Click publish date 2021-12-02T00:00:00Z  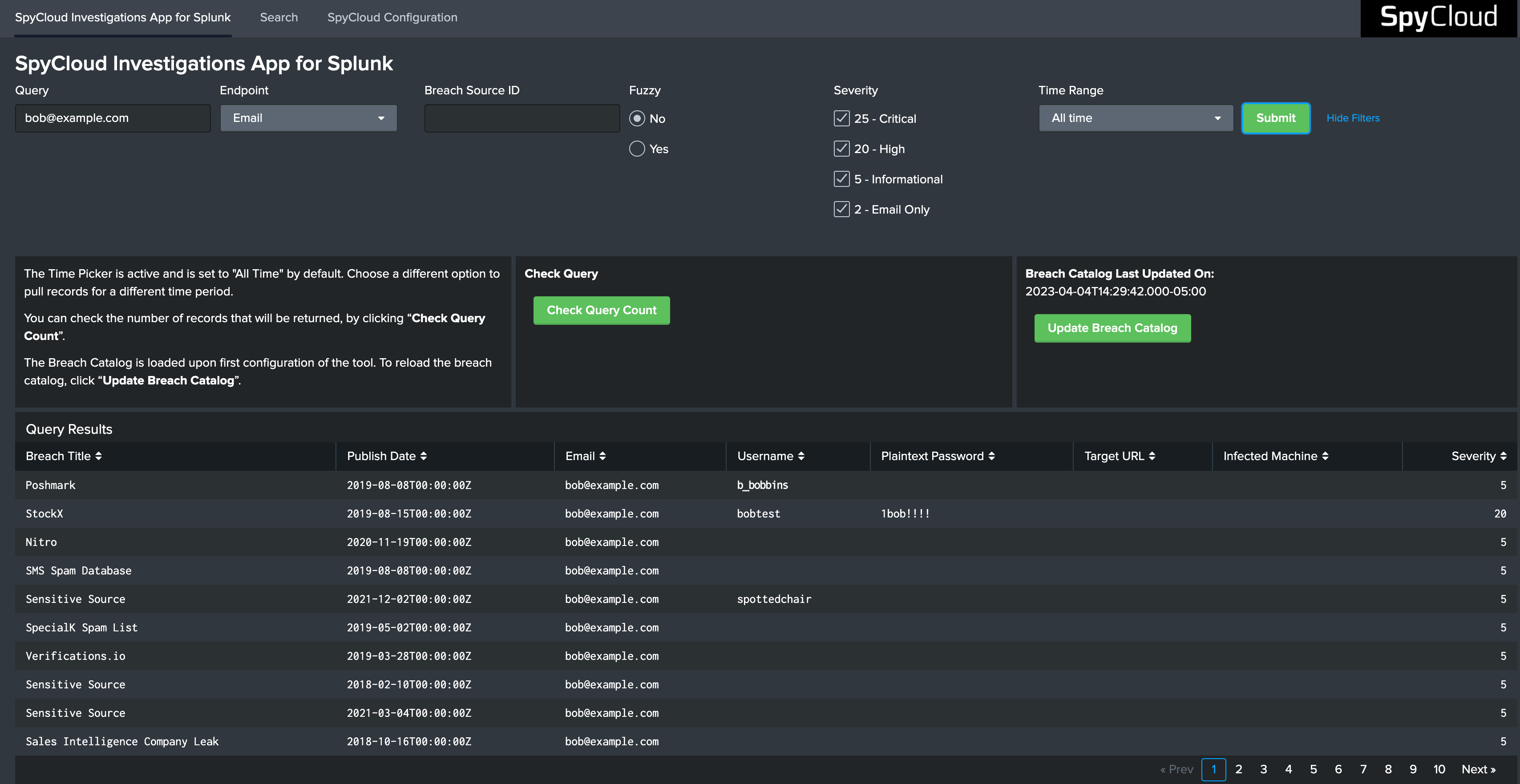409,599
